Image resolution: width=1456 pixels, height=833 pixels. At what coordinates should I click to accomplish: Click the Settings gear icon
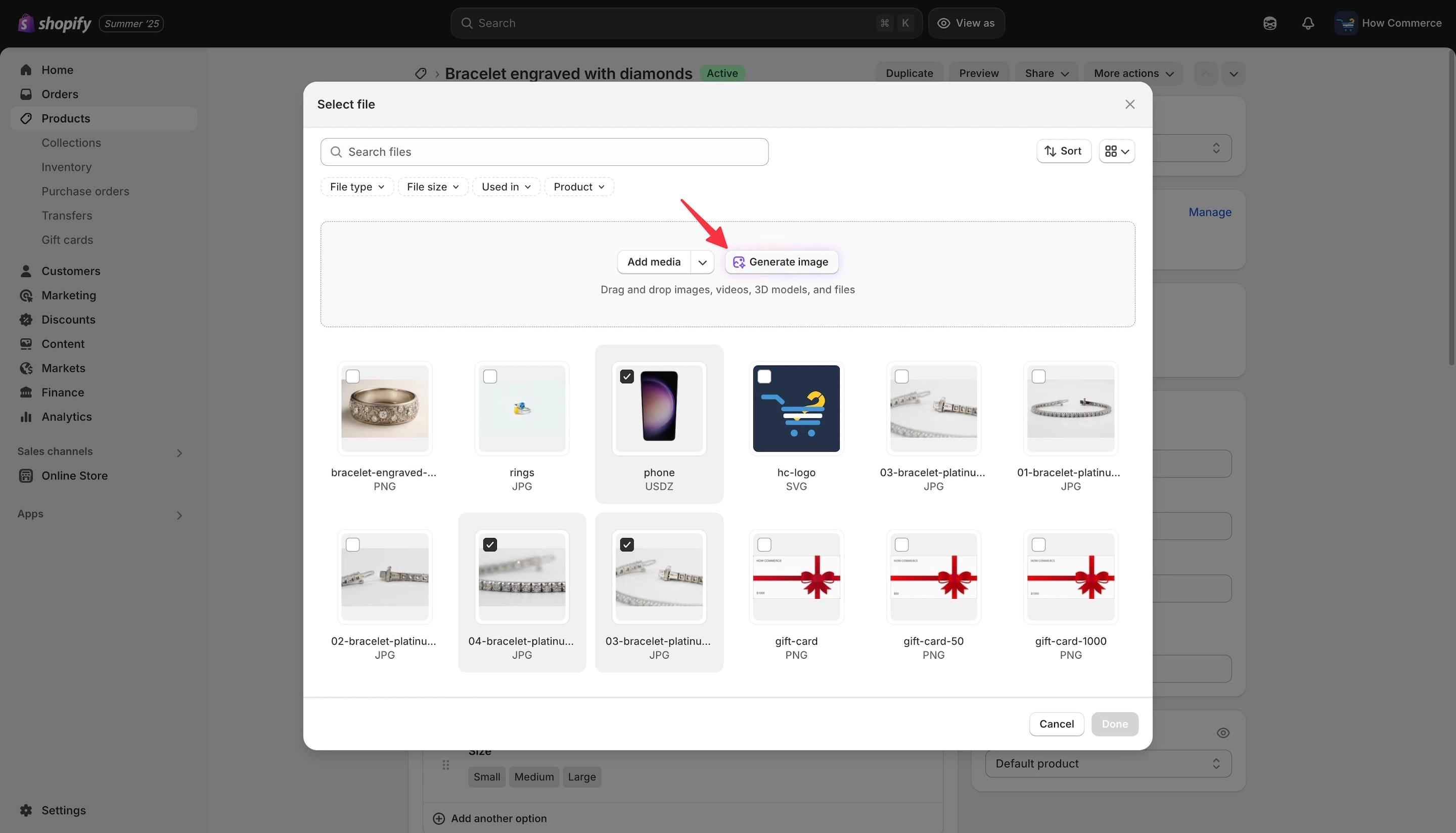(x=26, y=810)
